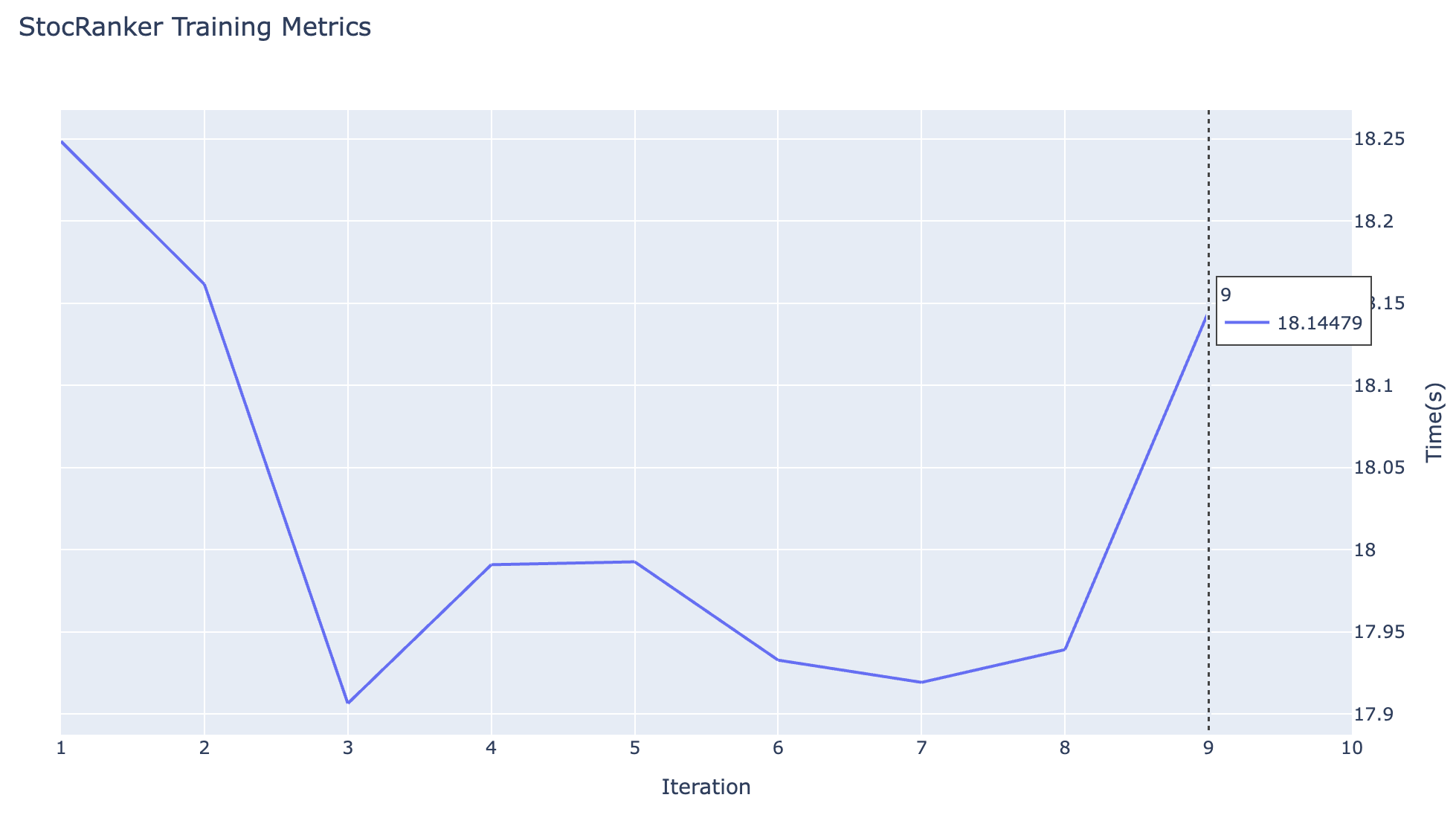
Task: Click the x-axis tick label 10
Action: pyautogui.click(x=1351, y=749)
